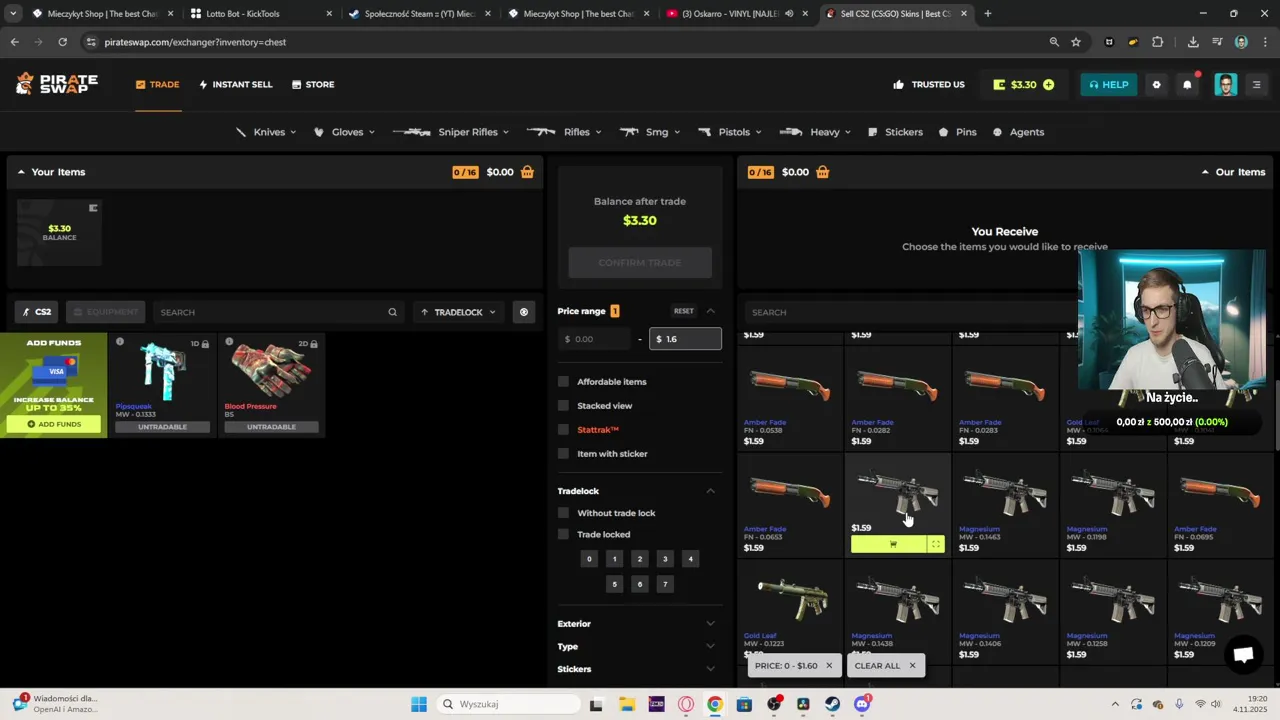Select the Pins category
Viewport: 1280px width, 720px height.
click(x=957, y=132)
